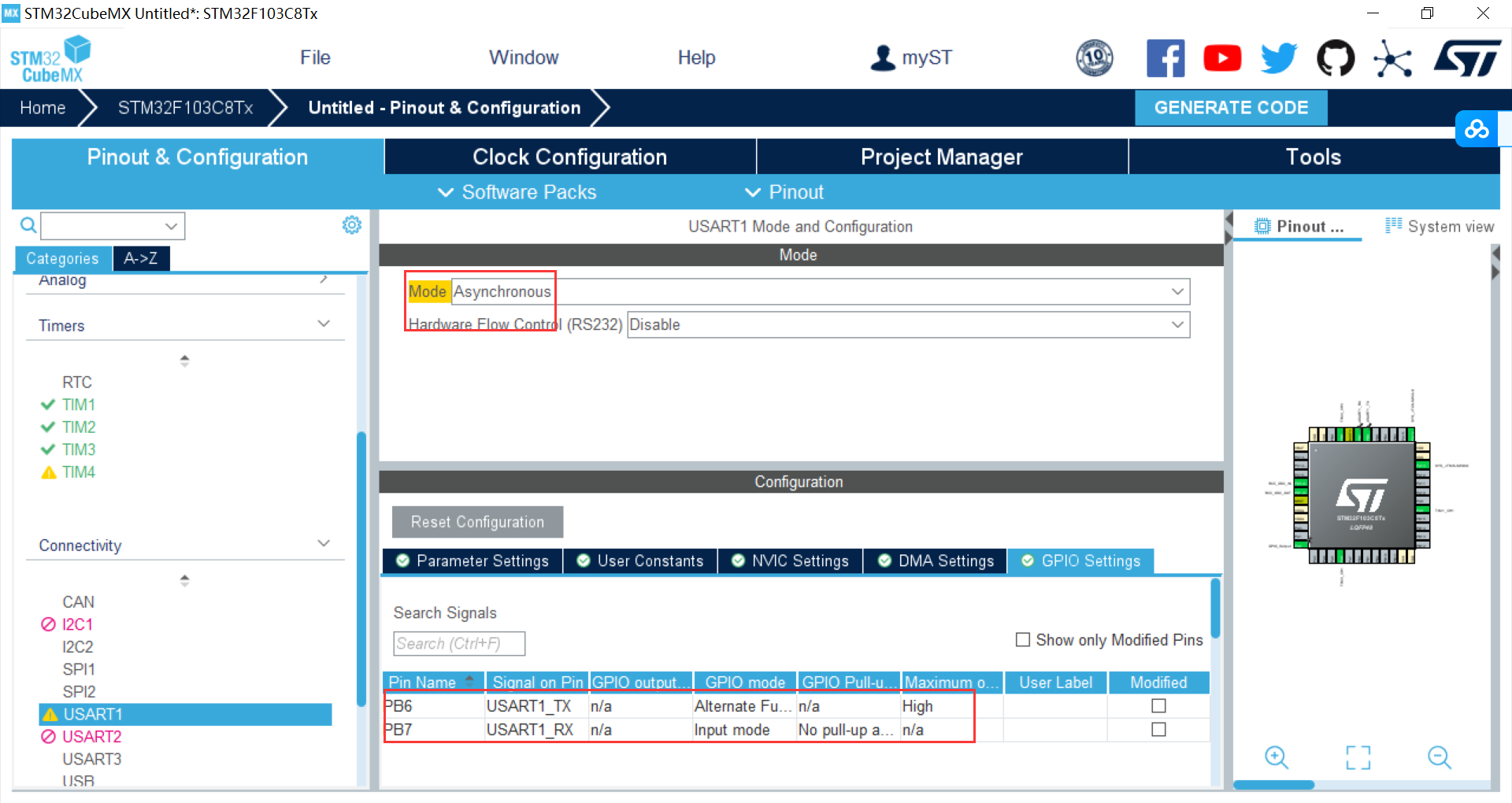Open the category settings gear icon
This screenshot has height=803, width=1512.
(352, 225)
